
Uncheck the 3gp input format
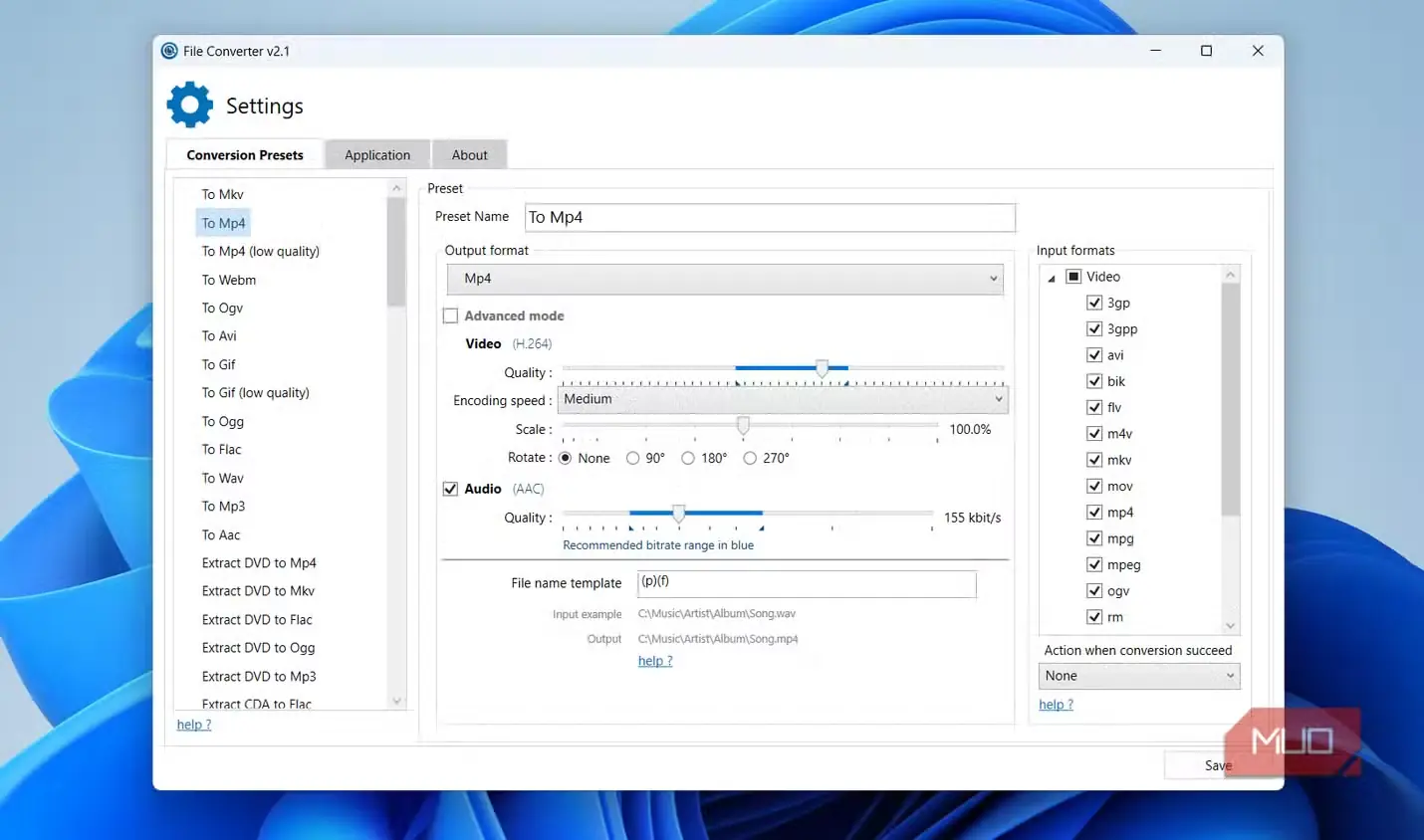coord(1094,303)
